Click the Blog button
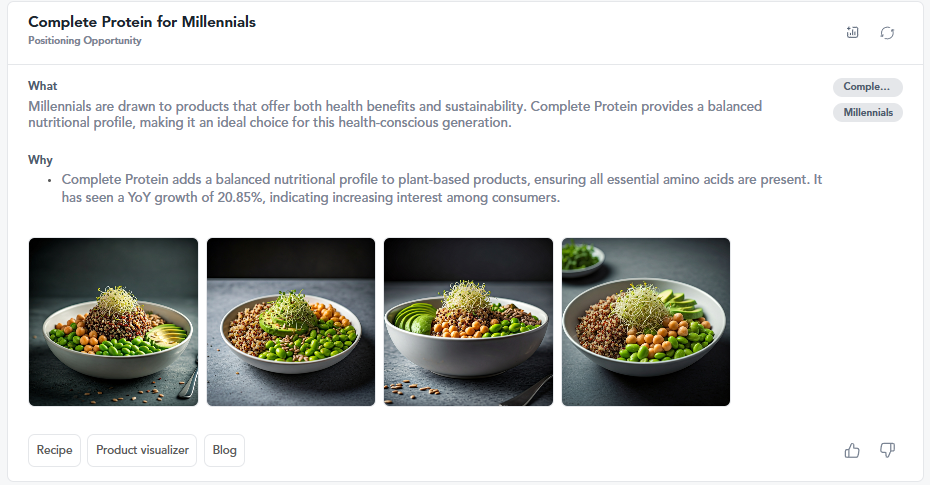 (224, 450)
